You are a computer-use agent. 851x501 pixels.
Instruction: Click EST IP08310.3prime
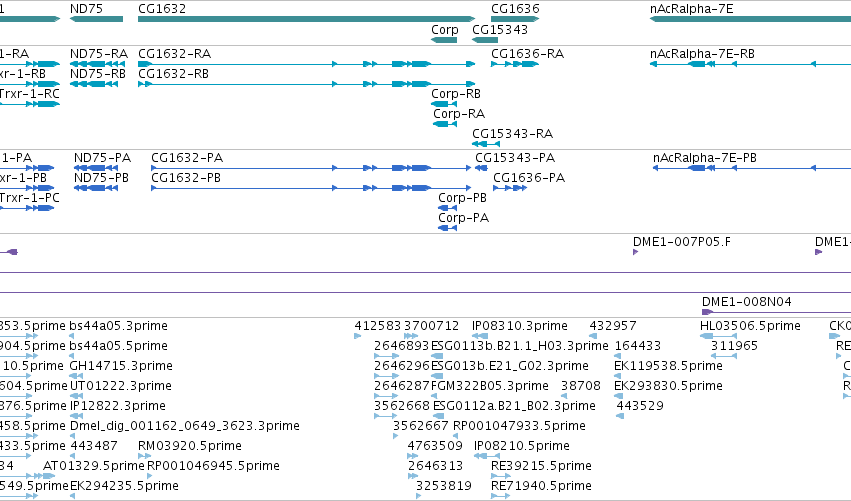[x=520, y=326]
